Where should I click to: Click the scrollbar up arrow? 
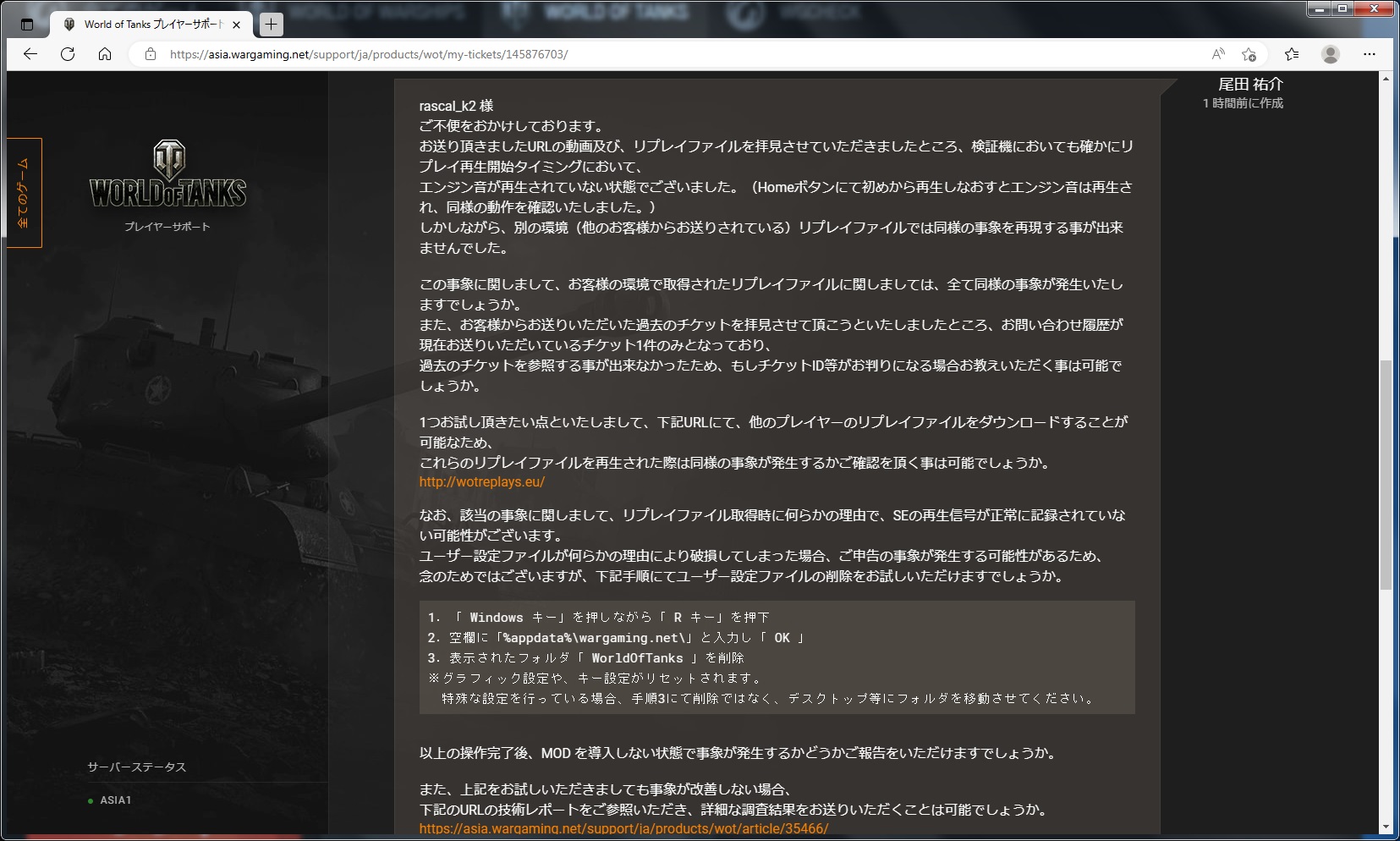[1386, 79]
